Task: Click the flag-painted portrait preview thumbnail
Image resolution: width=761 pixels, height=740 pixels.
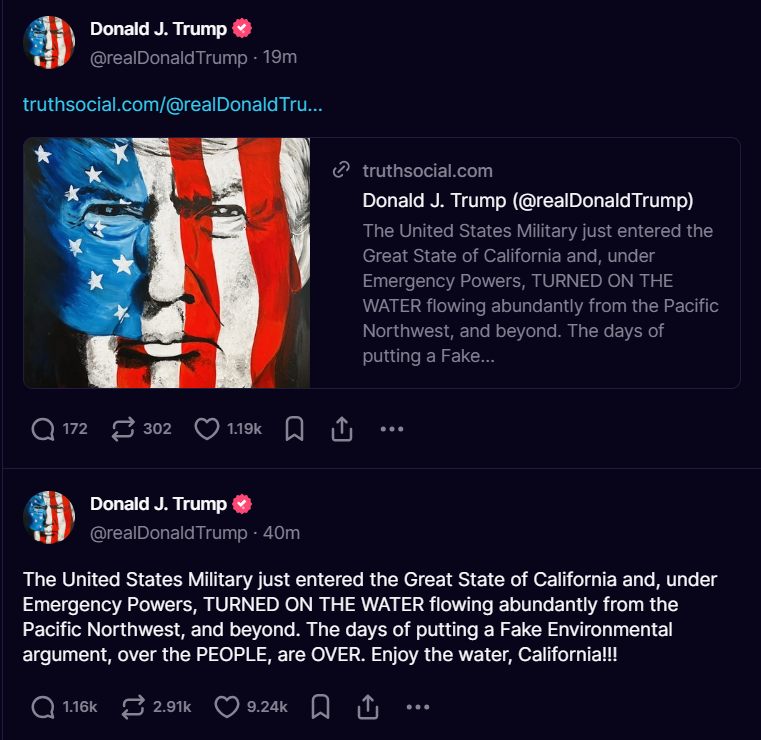Action: 167,262
